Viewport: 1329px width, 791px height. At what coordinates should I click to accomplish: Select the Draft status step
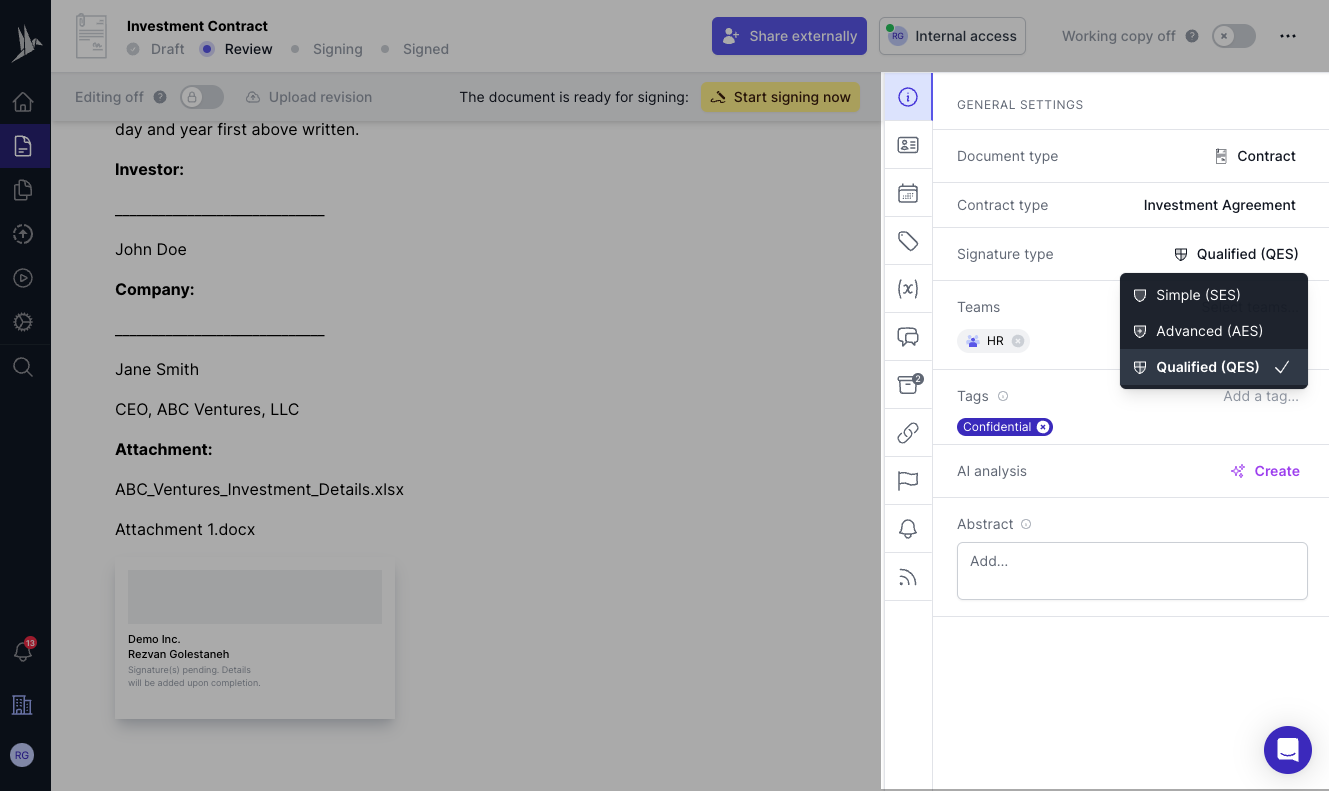[156, 49]
